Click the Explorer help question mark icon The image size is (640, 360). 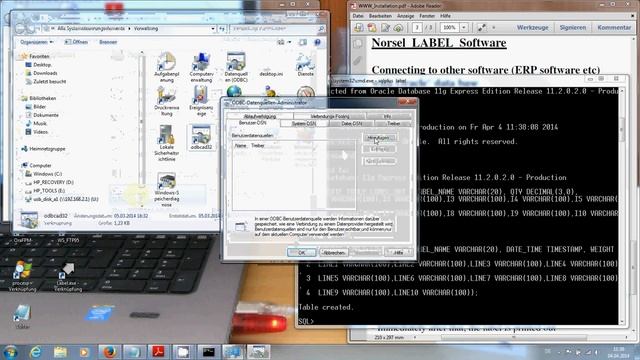tap(318, 42)
